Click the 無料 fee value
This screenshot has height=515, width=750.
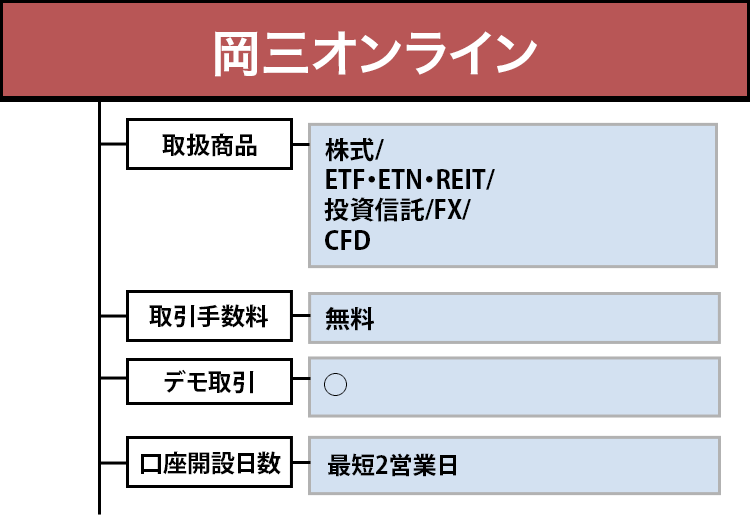350,320
